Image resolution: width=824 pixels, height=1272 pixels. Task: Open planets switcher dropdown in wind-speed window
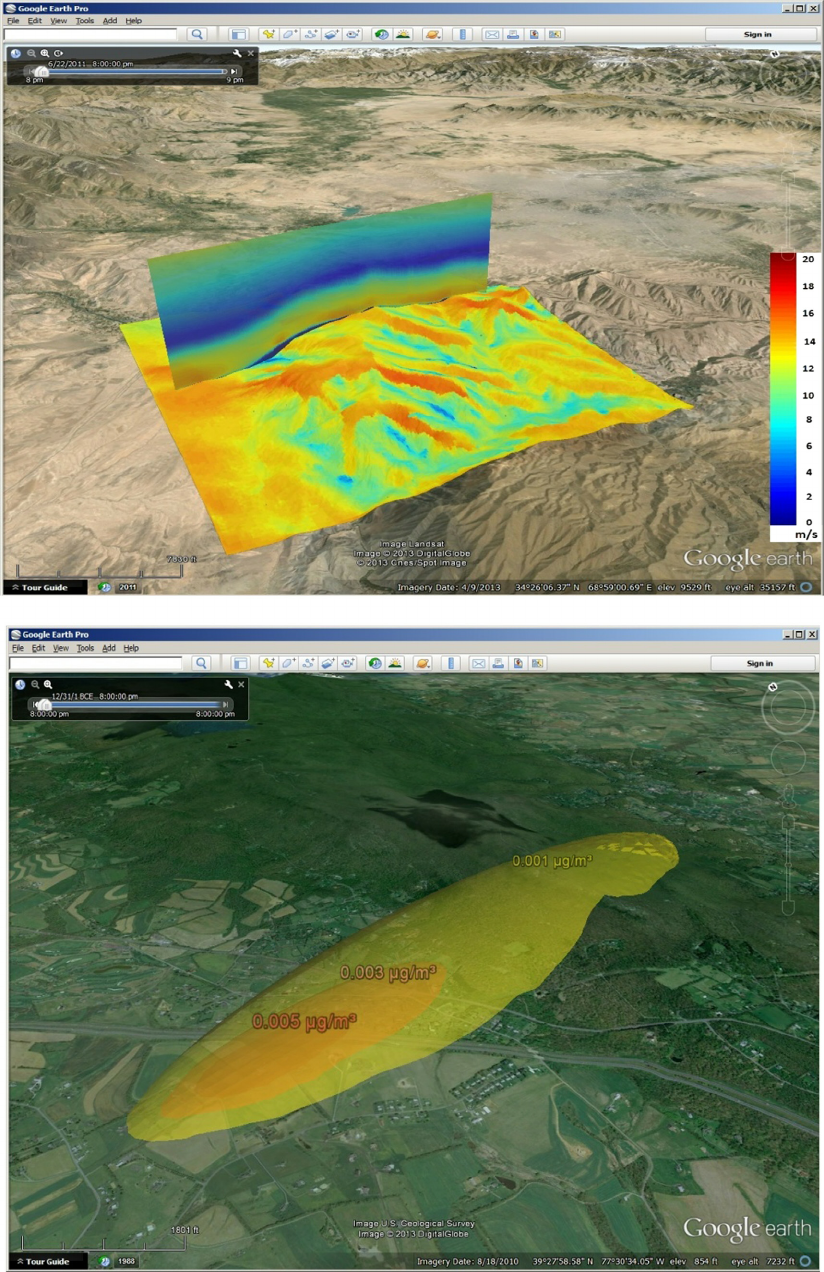(x=433, y=34)
